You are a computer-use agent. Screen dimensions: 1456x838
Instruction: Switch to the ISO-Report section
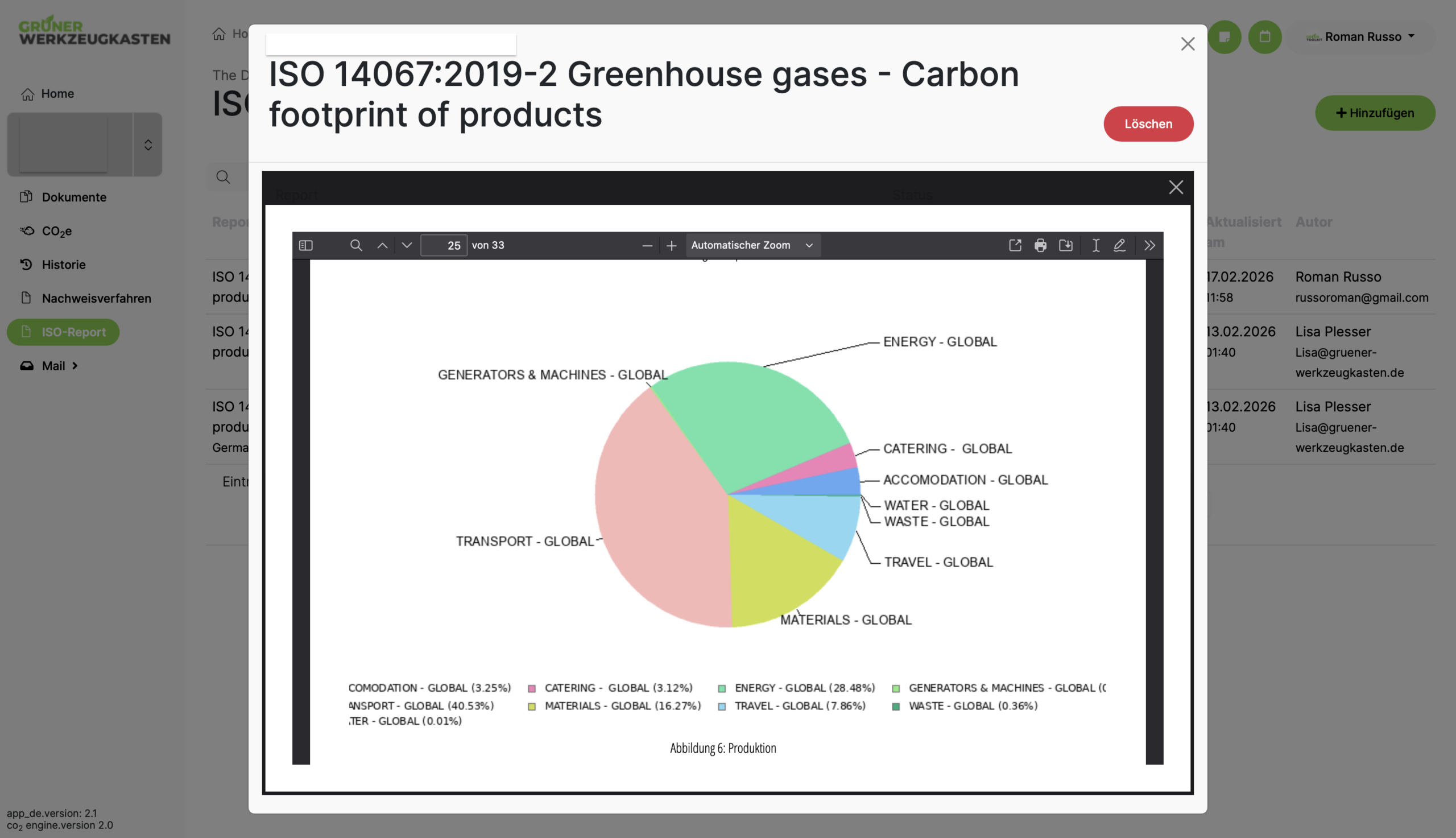tap(73, 332)
